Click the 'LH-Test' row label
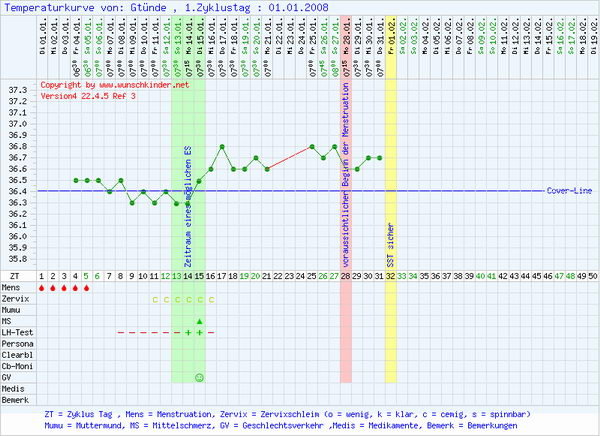This screenshot has height=436, width=600. 17,332
